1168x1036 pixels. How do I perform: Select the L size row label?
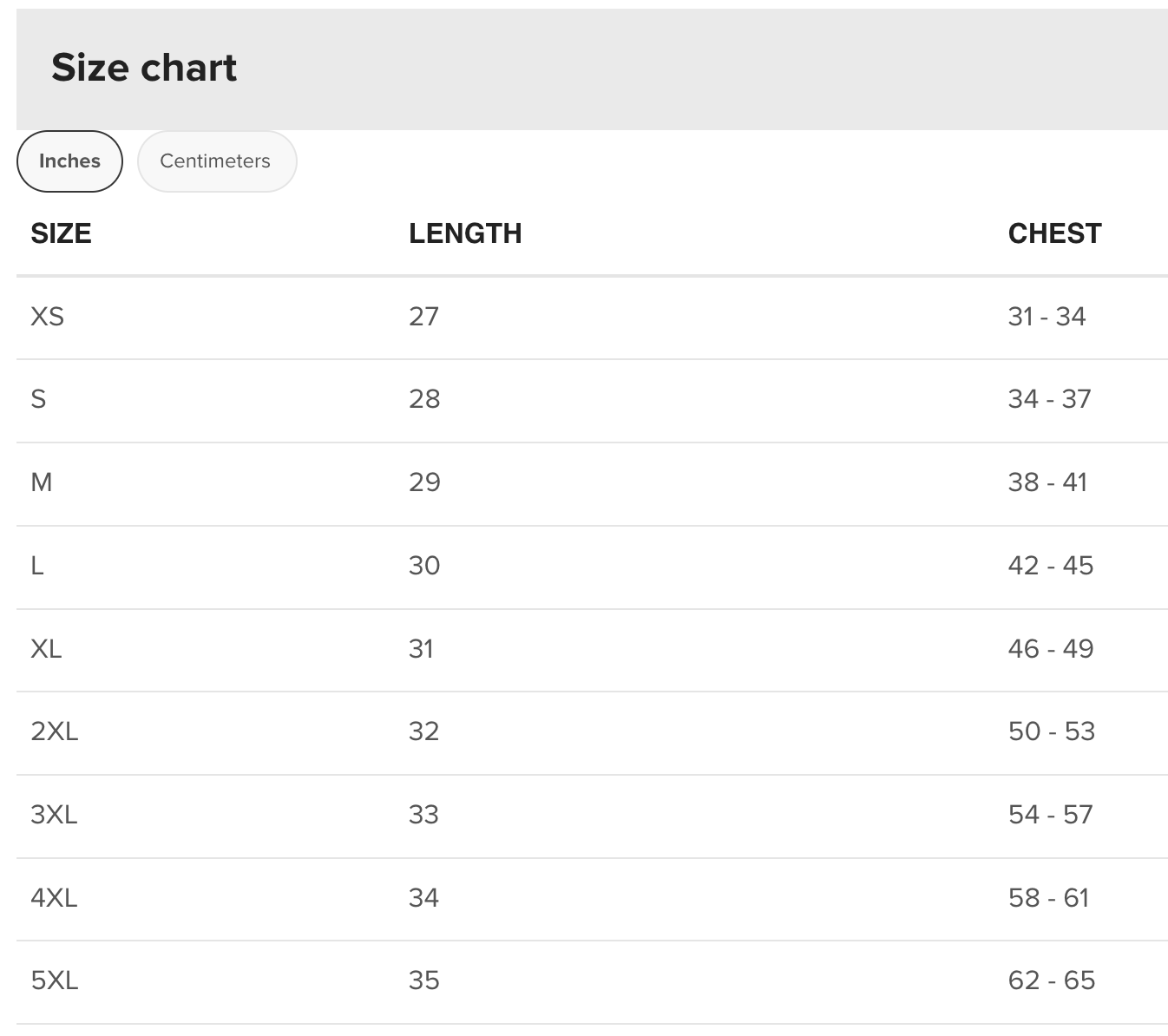coord(37,566)
